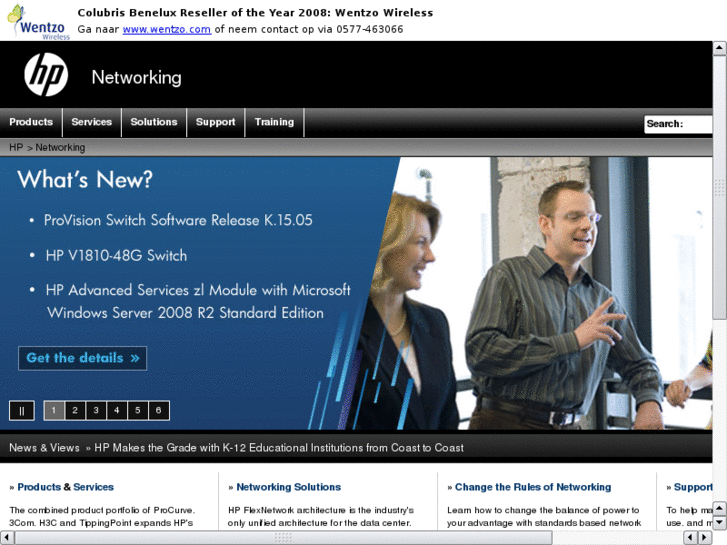The image size is (727, 545).
Task: Click the vertical scrollbar thumb
Action: coord(720,186)
